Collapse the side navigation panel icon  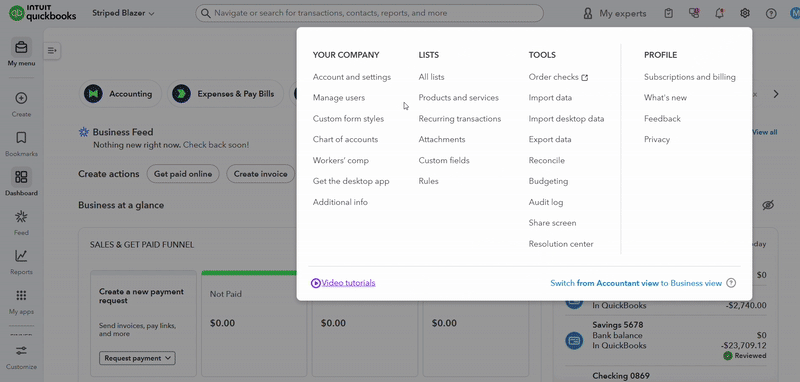tap(52, 50)
